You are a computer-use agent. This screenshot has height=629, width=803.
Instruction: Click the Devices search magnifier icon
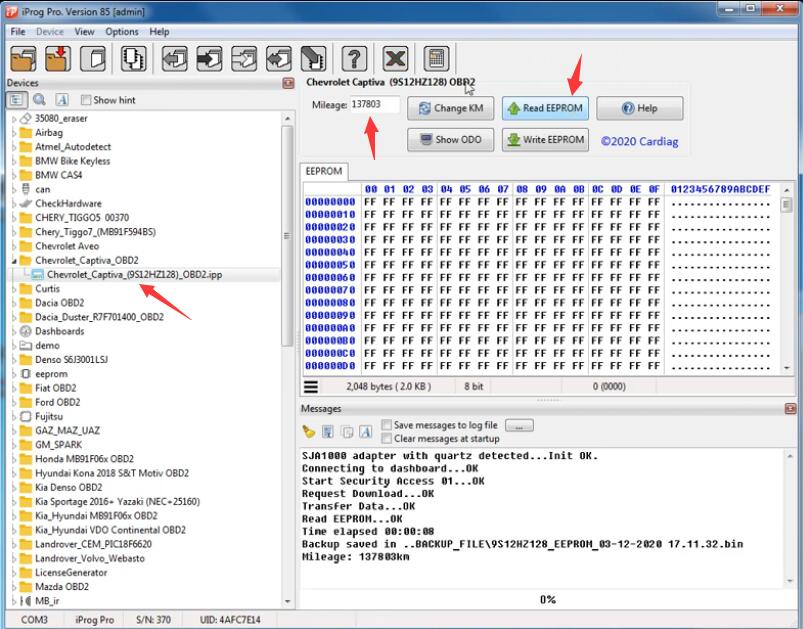click(x=39, y=100)
